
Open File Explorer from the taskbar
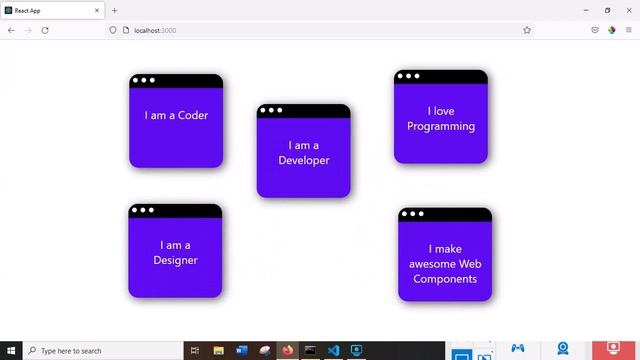[x=218, y=351]
